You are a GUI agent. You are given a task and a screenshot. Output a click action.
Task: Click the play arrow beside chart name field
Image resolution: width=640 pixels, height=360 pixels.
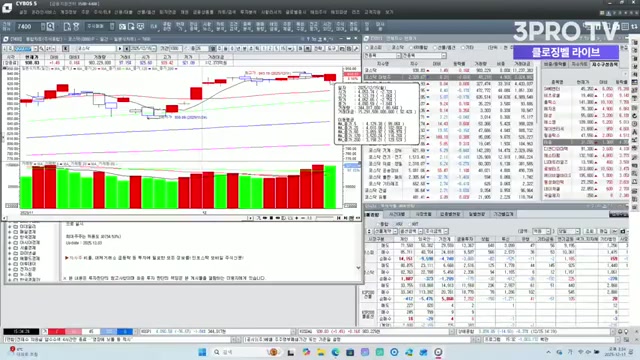(x=120, y=49)
